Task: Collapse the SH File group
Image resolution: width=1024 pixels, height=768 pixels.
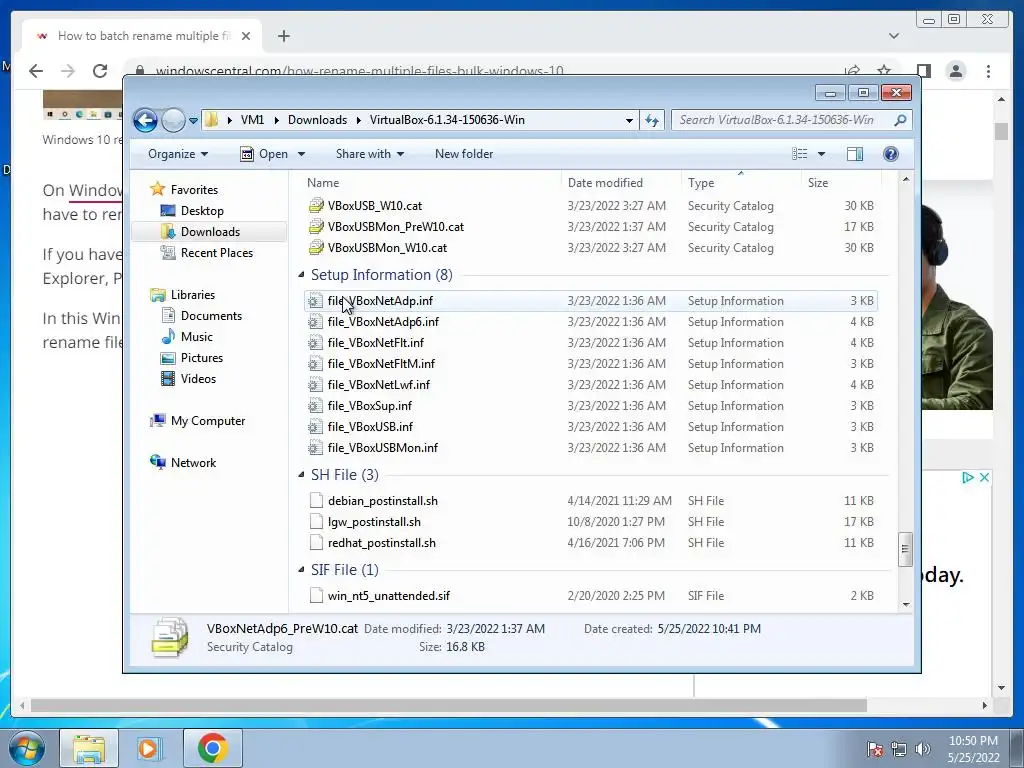Action: pos(301,475)
